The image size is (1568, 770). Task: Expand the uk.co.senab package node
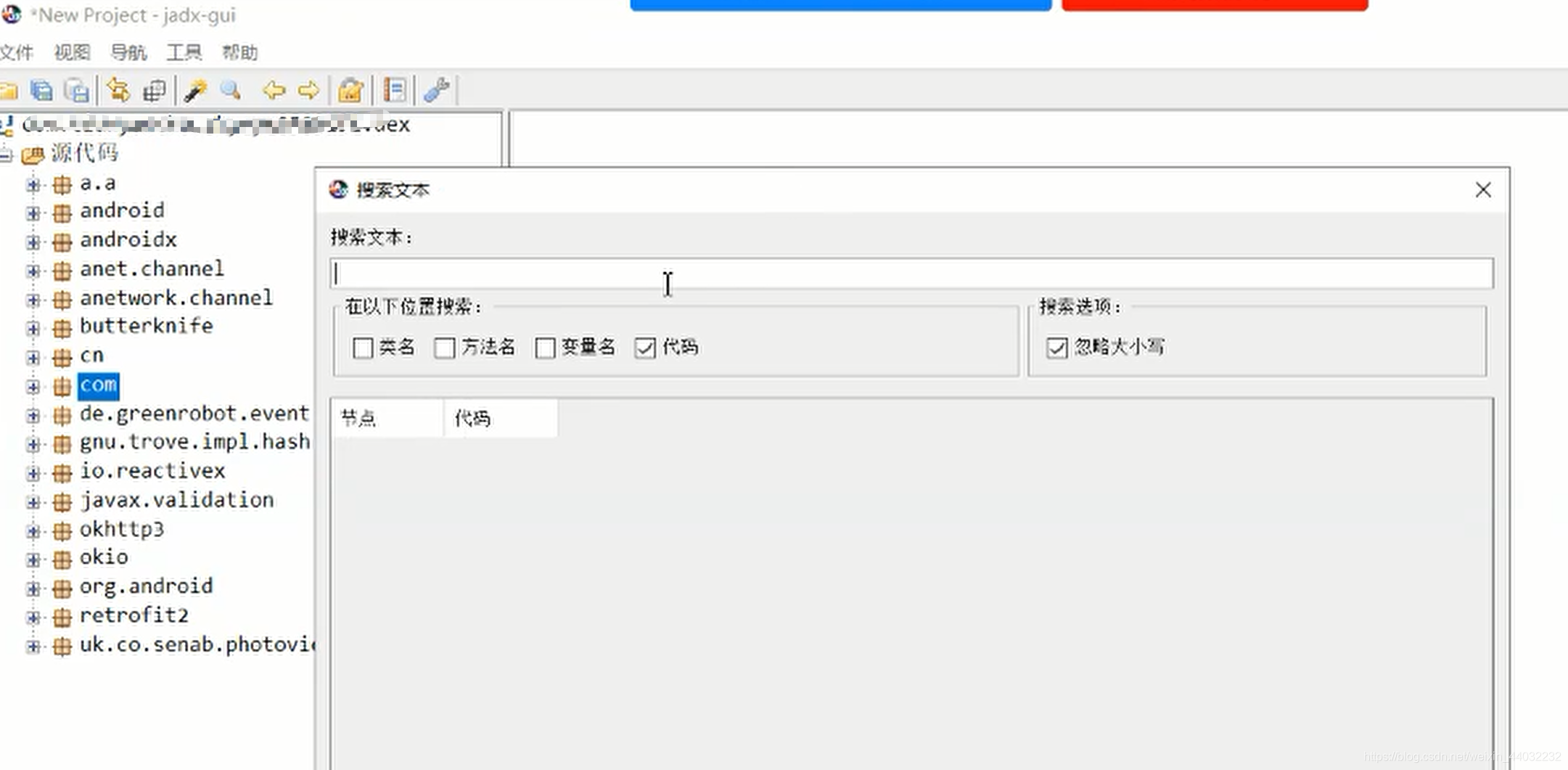[x=33, y=646]
